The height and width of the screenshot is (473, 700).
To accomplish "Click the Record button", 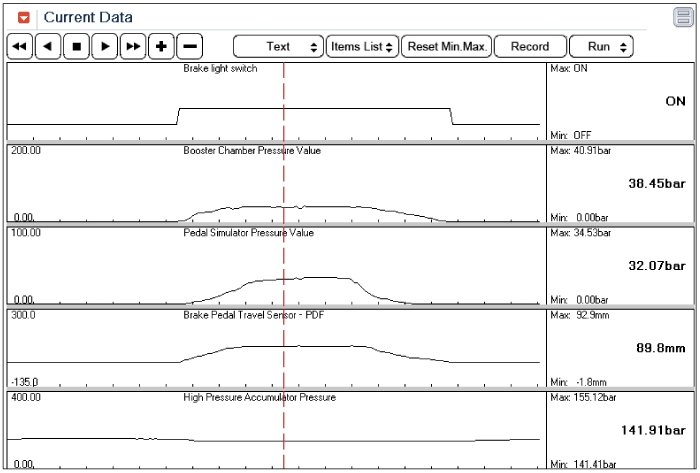I will [x=530, y=46].
